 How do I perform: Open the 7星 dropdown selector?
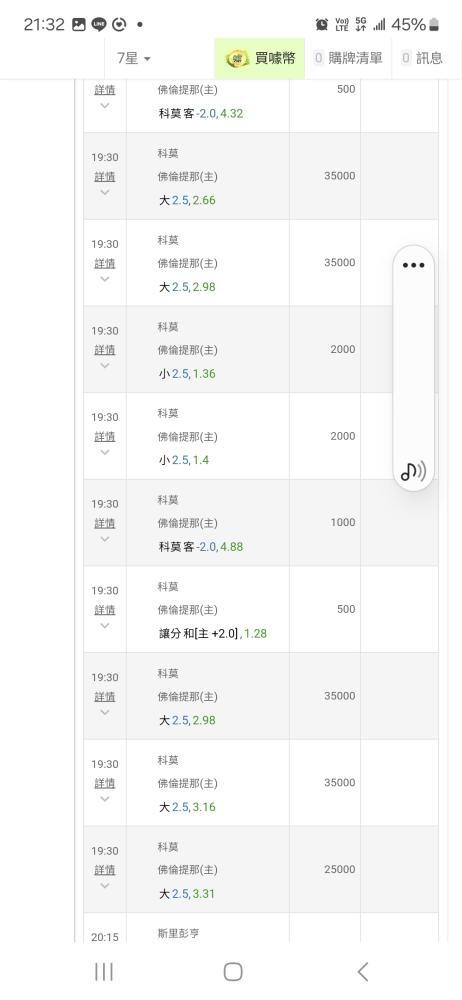coord(133,58)
